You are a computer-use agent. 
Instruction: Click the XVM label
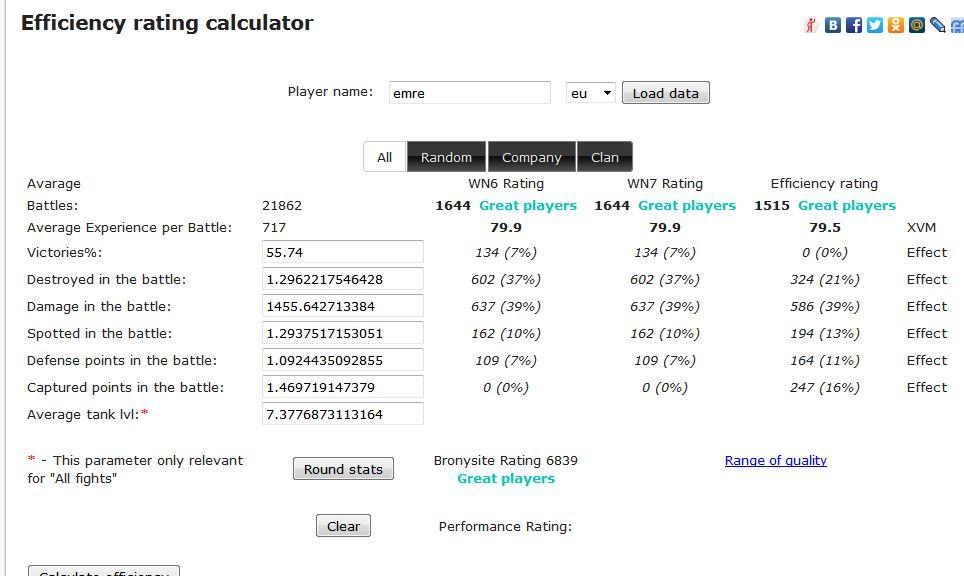click(x=922, y=227)
